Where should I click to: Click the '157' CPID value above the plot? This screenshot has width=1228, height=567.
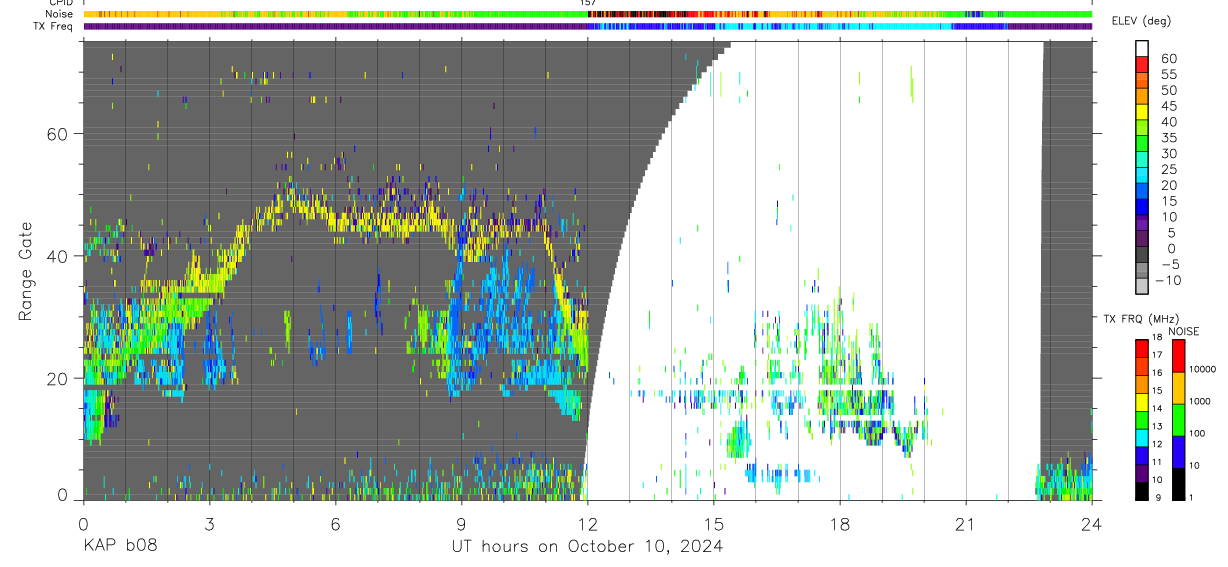(x=588, y=3)
